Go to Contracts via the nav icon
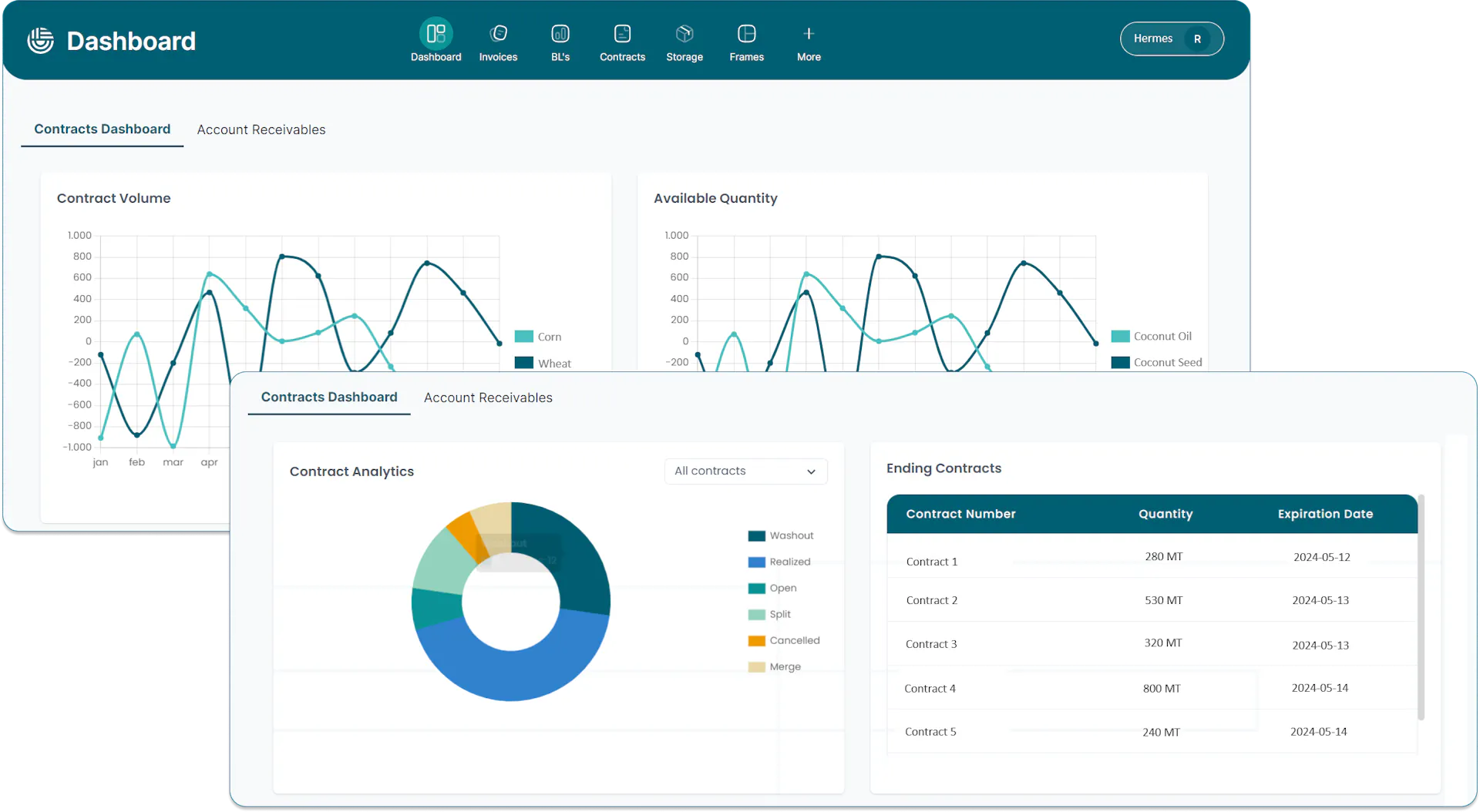The height and width of the screenshot is (812, 1480). click(622, 34)
